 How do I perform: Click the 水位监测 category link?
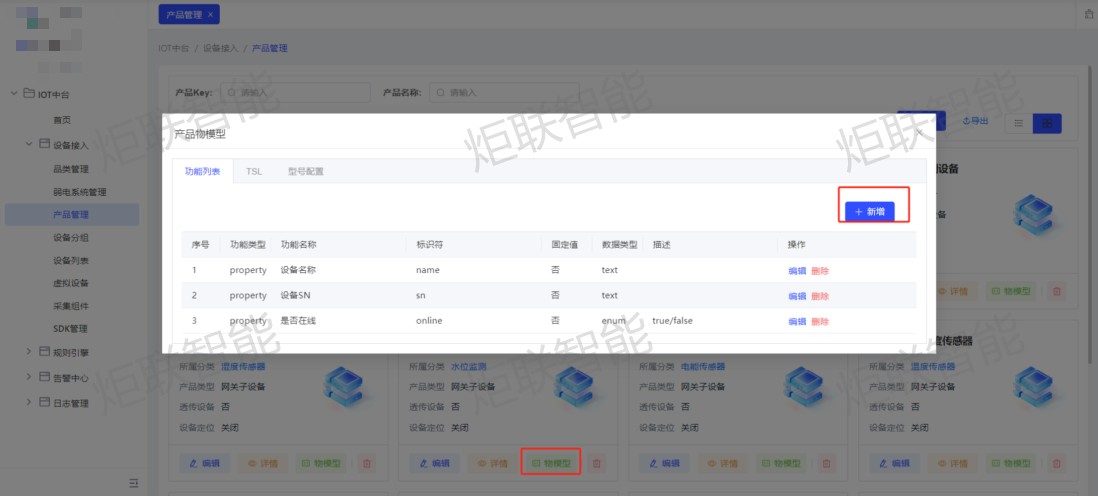coord(468,366)
